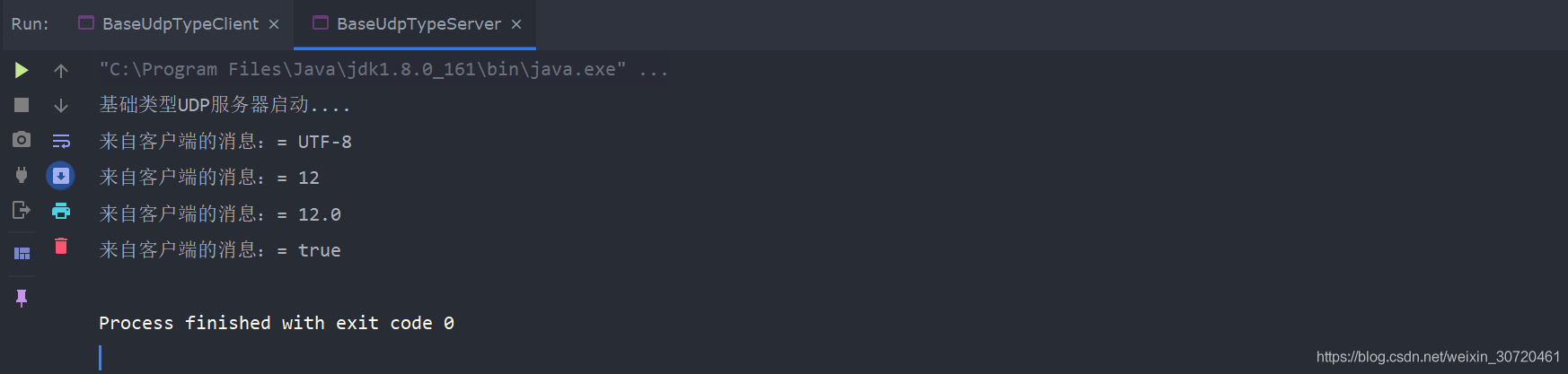Screen dimensions: 1568x374
Task: Expand the collapsed java.exe command line
Action: (654, 70)
